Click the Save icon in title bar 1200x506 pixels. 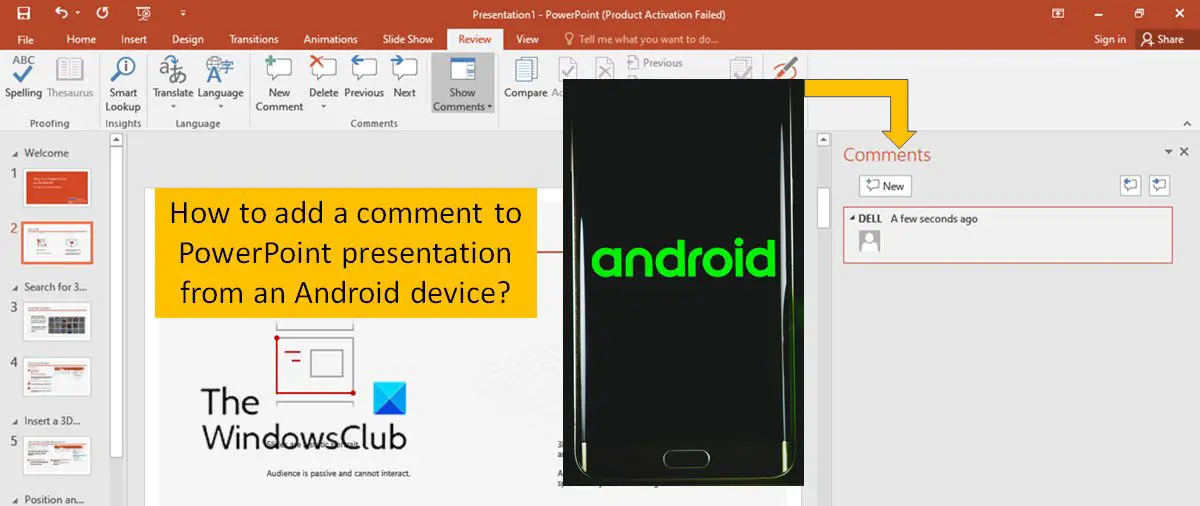click(x=23, y=14)
